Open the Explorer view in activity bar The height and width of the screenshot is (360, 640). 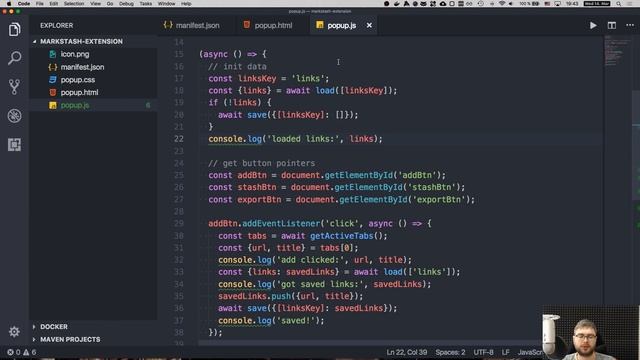(x=14, y=29)
